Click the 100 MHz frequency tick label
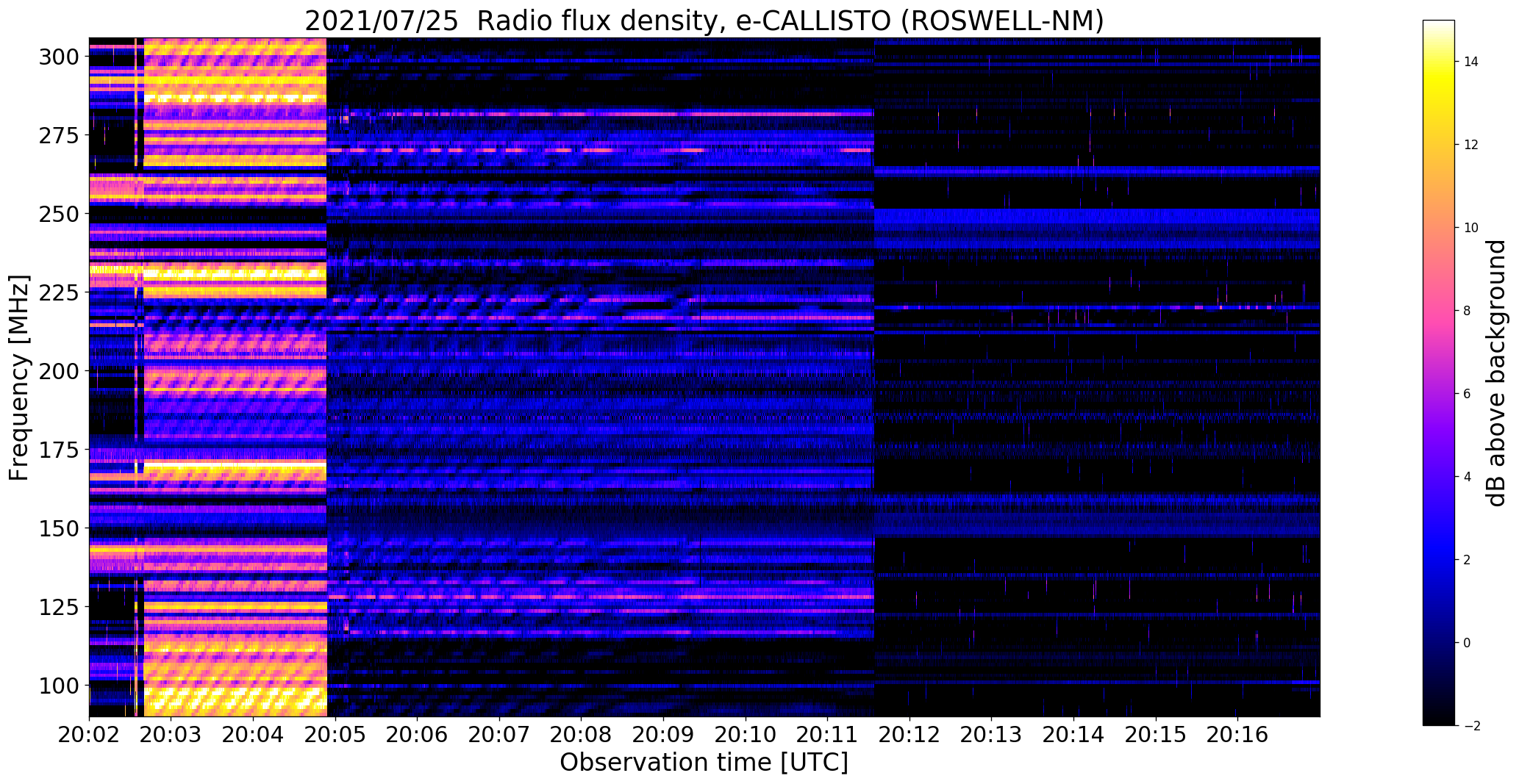Image resolution: width=1519 pixels, height=784 pixels. coord(59,686)
